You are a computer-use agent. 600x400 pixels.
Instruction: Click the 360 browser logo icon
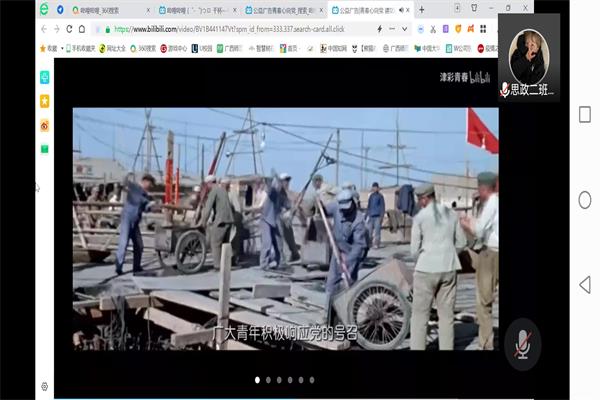[44, 9]
